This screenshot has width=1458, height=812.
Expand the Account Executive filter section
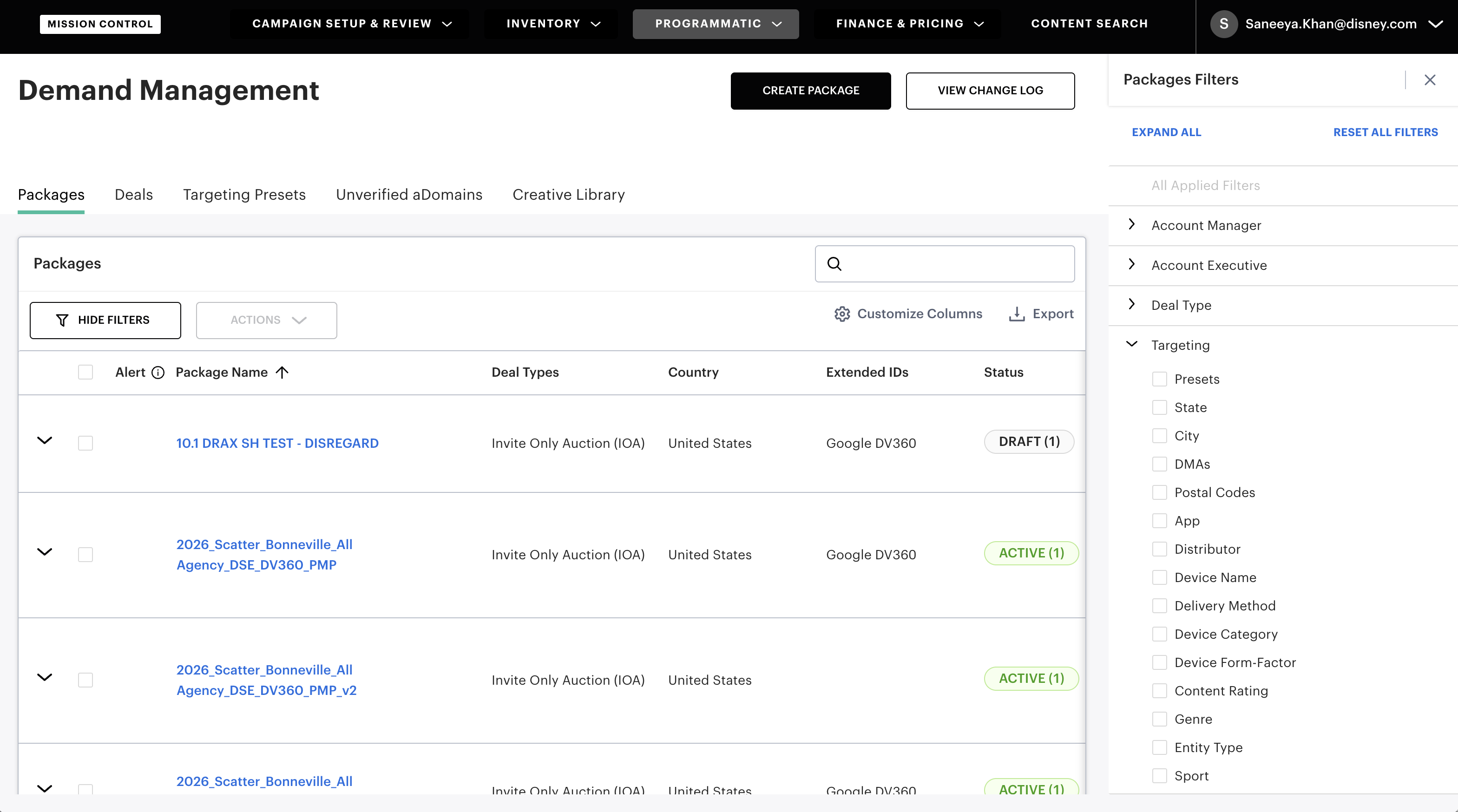tap(1131, 264)
